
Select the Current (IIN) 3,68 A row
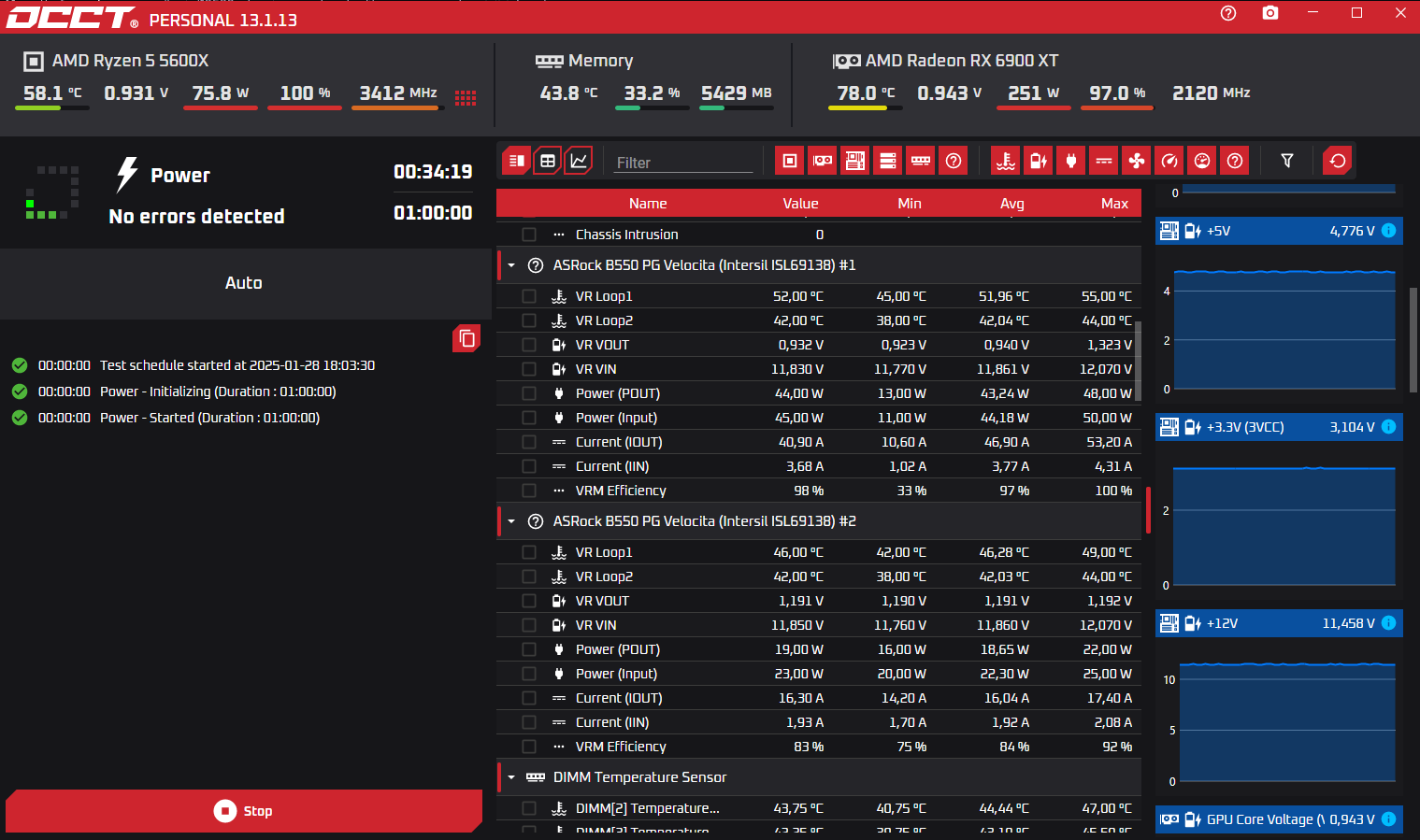pyautogui.click(x=819, y=466)
